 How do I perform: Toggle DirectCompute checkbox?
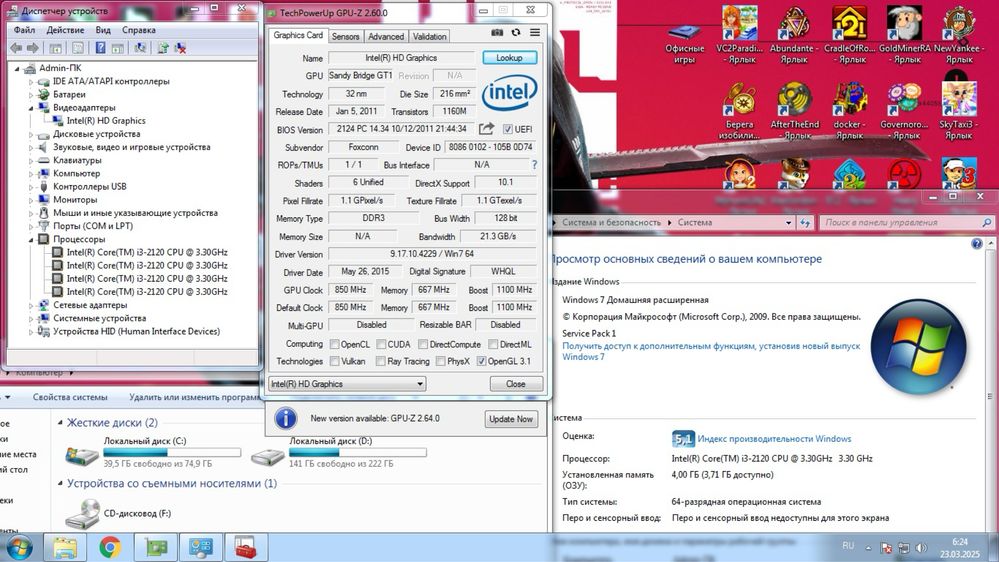point(423,344)
